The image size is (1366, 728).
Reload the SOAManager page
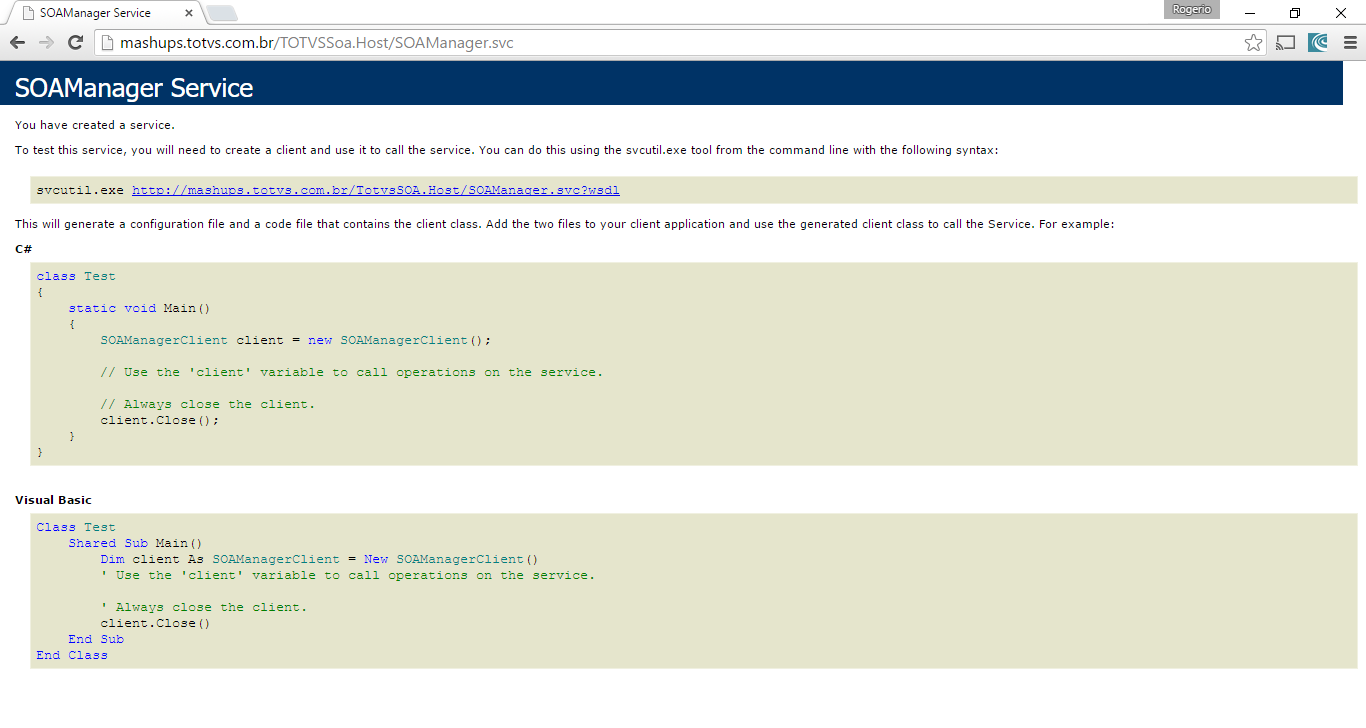[x=75, y=43]
